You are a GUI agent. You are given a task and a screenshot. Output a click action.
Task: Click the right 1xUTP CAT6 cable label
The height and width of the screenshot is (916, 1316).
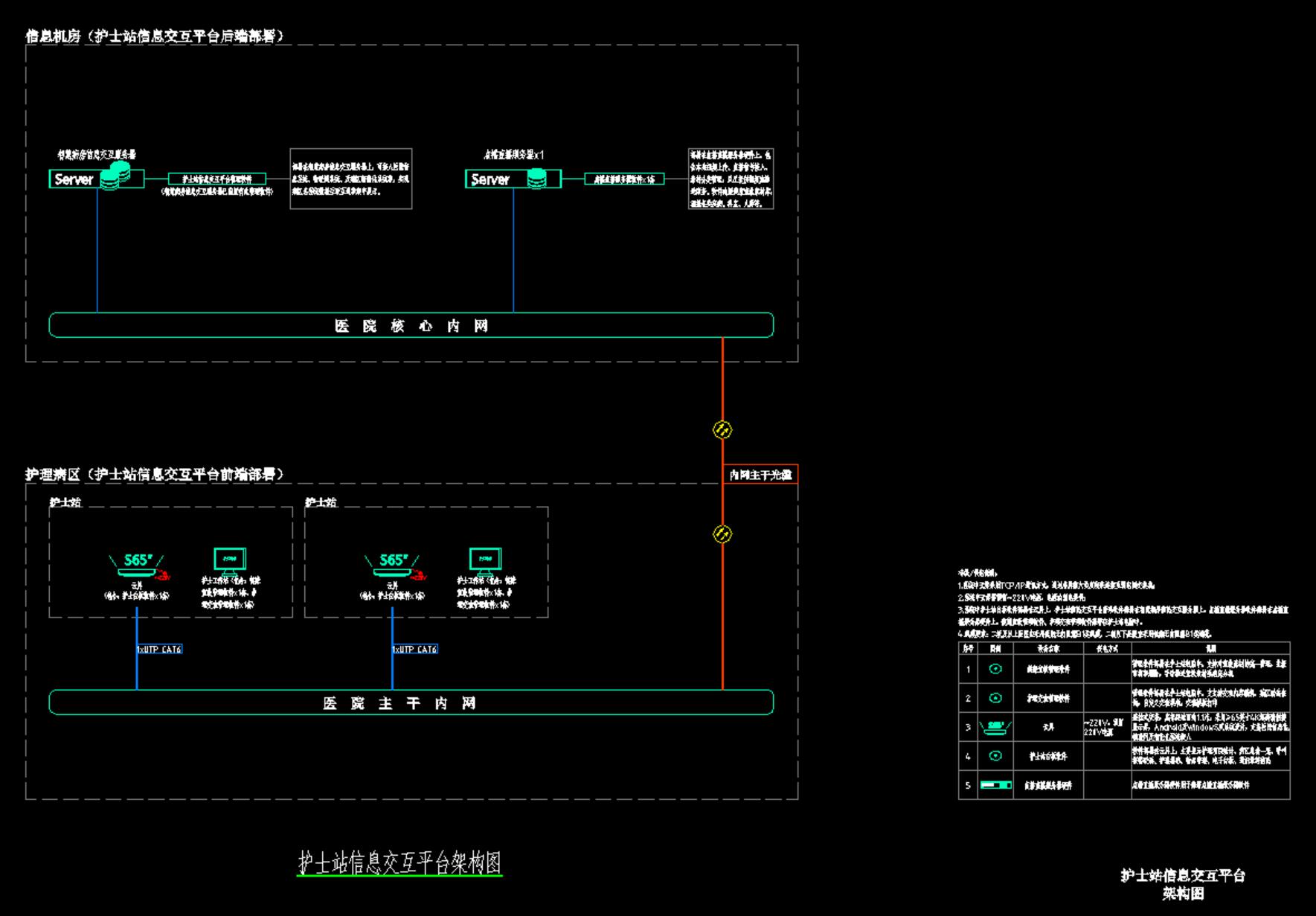tap(415, 650)
